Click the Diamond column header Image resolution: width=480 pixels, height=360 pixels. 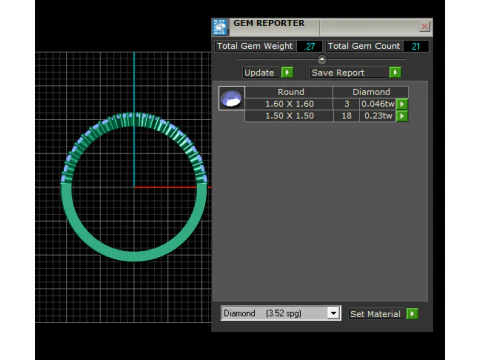[x=371, y=92]
